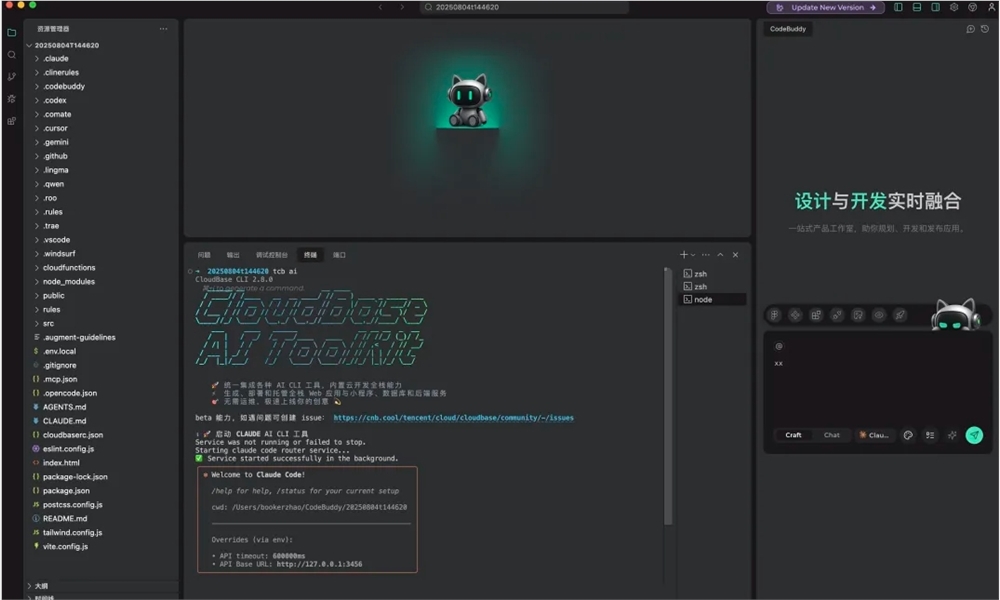
Task: Select the Search icon in the activity bar
Action: click(x=11, y=55)
